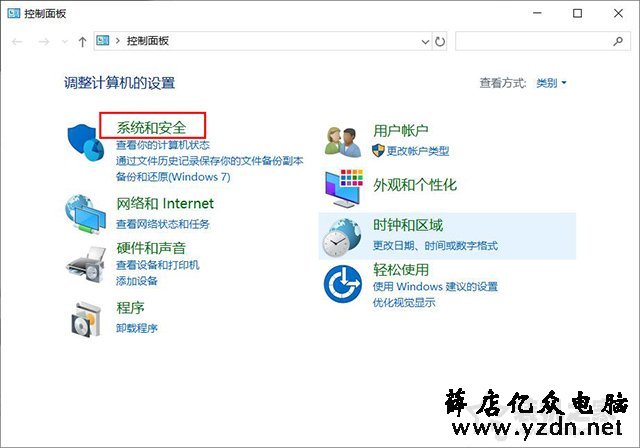The image size is (640, 448).
Task: Click the control panel icon in title bar
Action: pyautogui.click(x=13, y=13)
